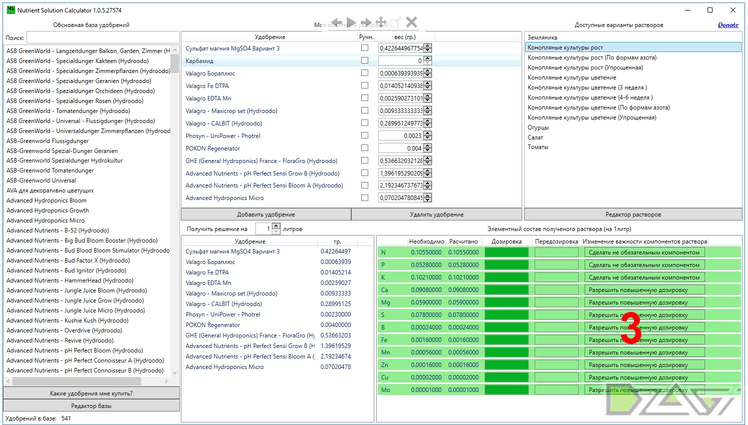This screenshot has width=748, height=425.
Task: Toggle manual checkbox for Valagro EDTA Mn
Action: click(364, 98)
